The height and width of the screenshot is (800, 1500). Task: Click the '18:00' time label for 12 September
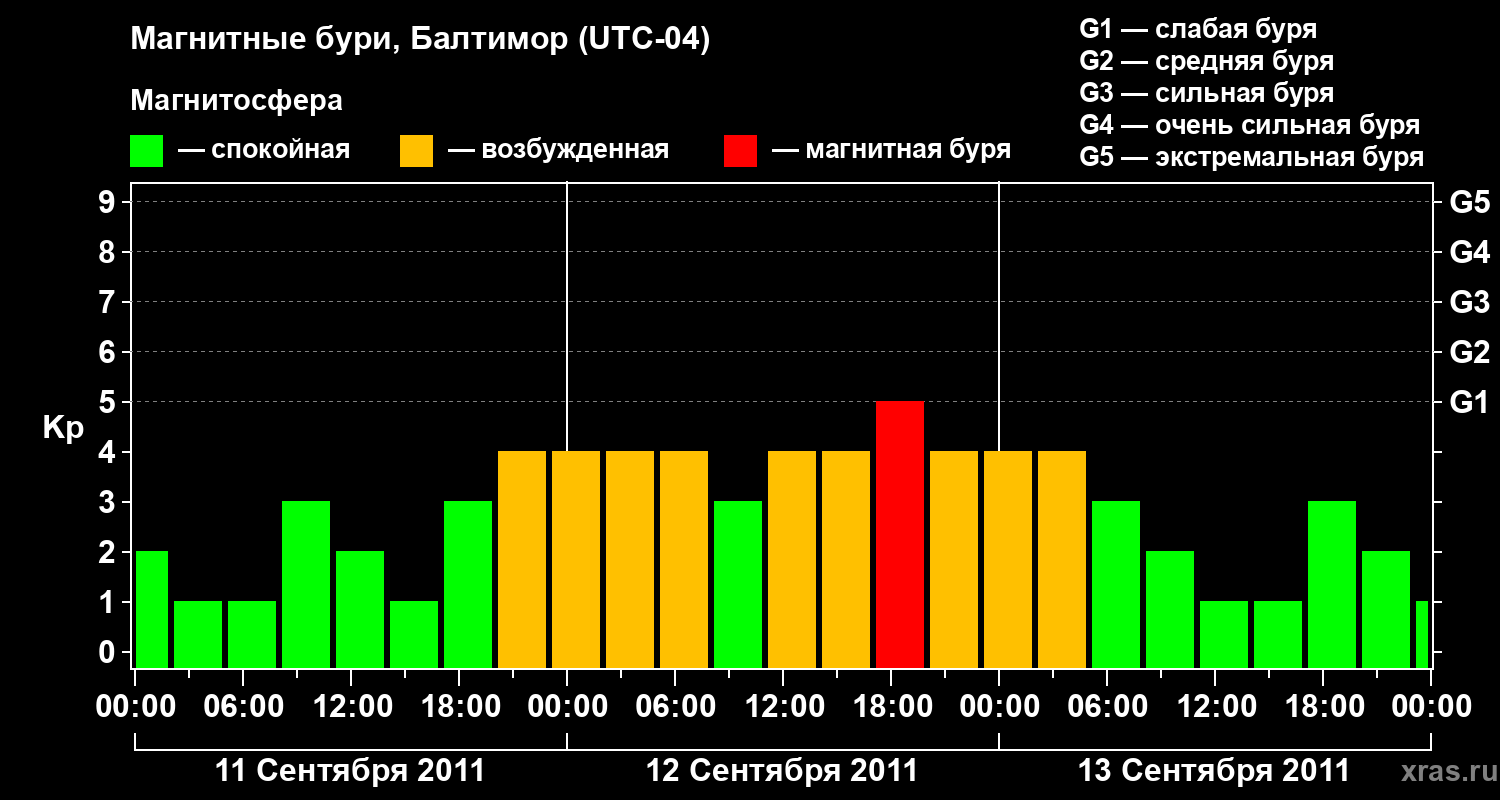coord(891,707)
